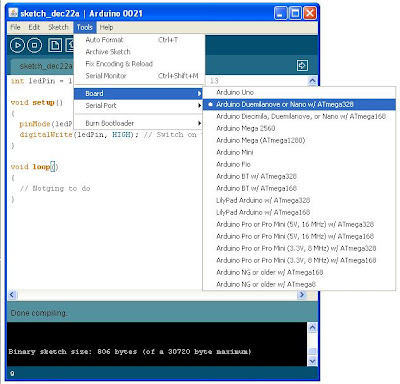Select Arduino Duemilanove or Nano w/ ATmega328
Viewport: 400px width, 384px height.
(299, 104)
